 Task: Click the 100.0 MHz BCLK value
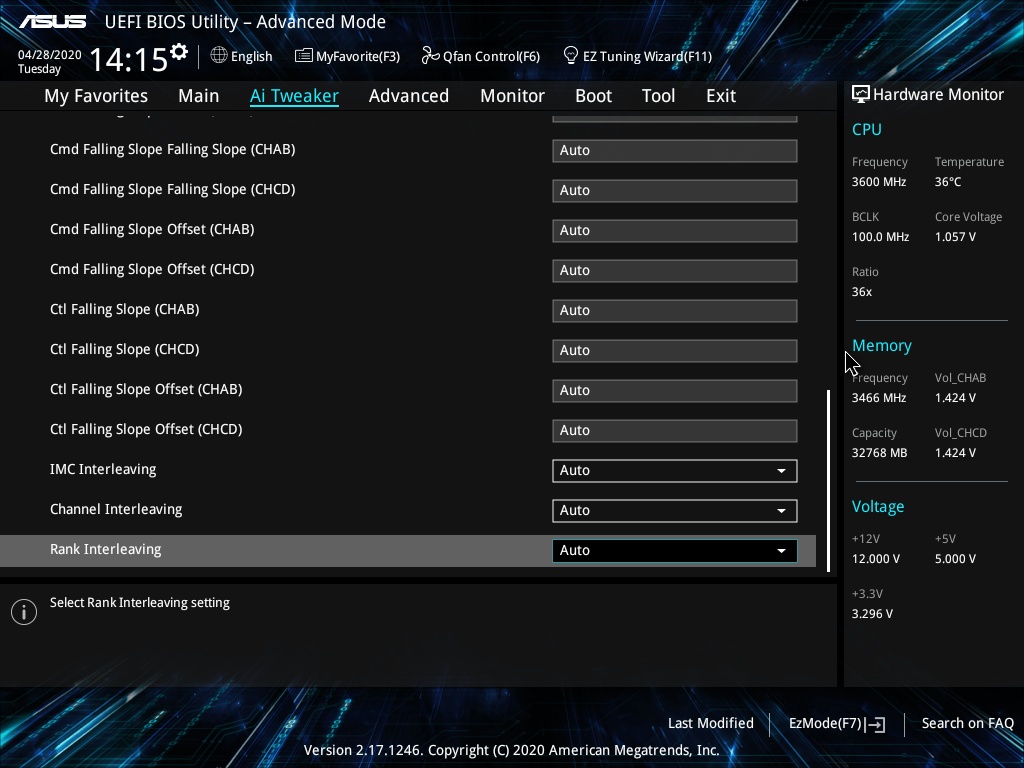tap(880, 237)
